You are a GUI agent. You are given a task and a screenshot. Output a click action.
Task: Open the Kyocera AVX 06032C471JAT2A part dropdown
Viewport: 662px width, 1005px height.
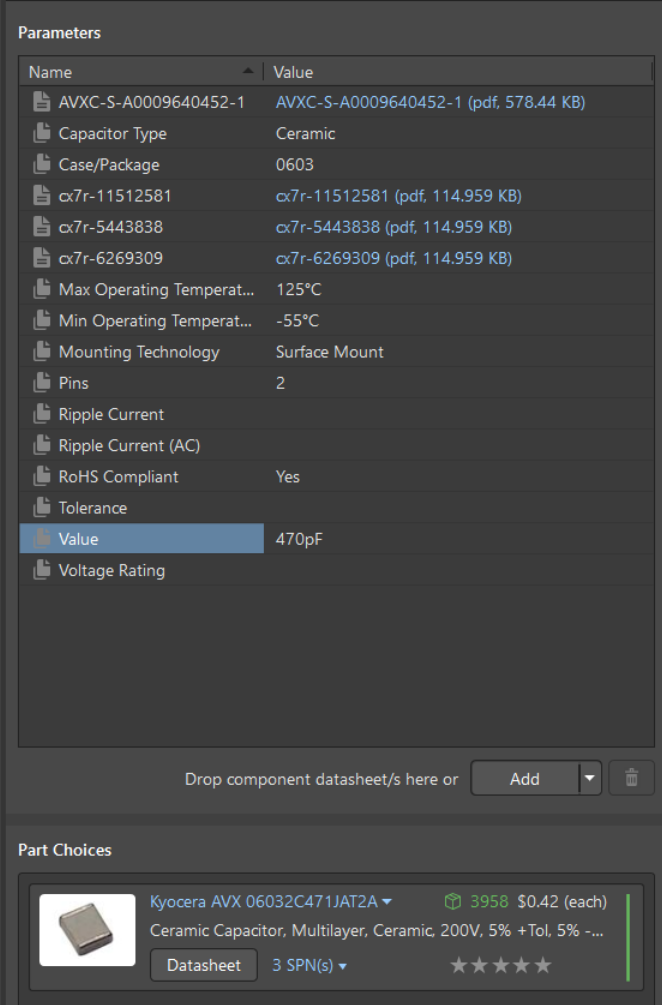tap(386, 901)
